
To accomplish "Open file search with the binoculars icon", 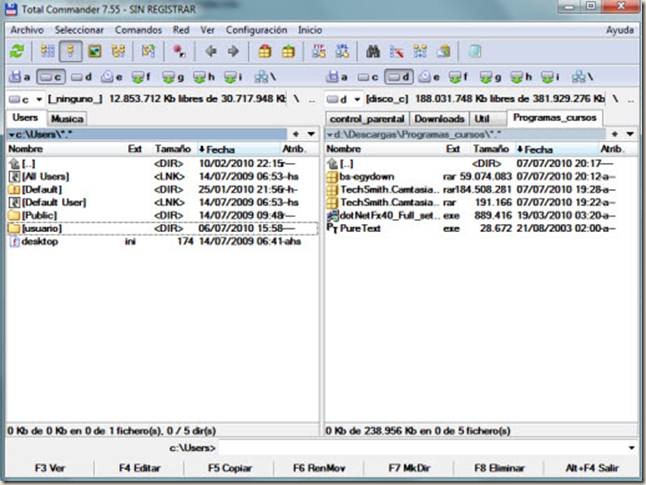I will pyautogui.click(x=373, y=52).
